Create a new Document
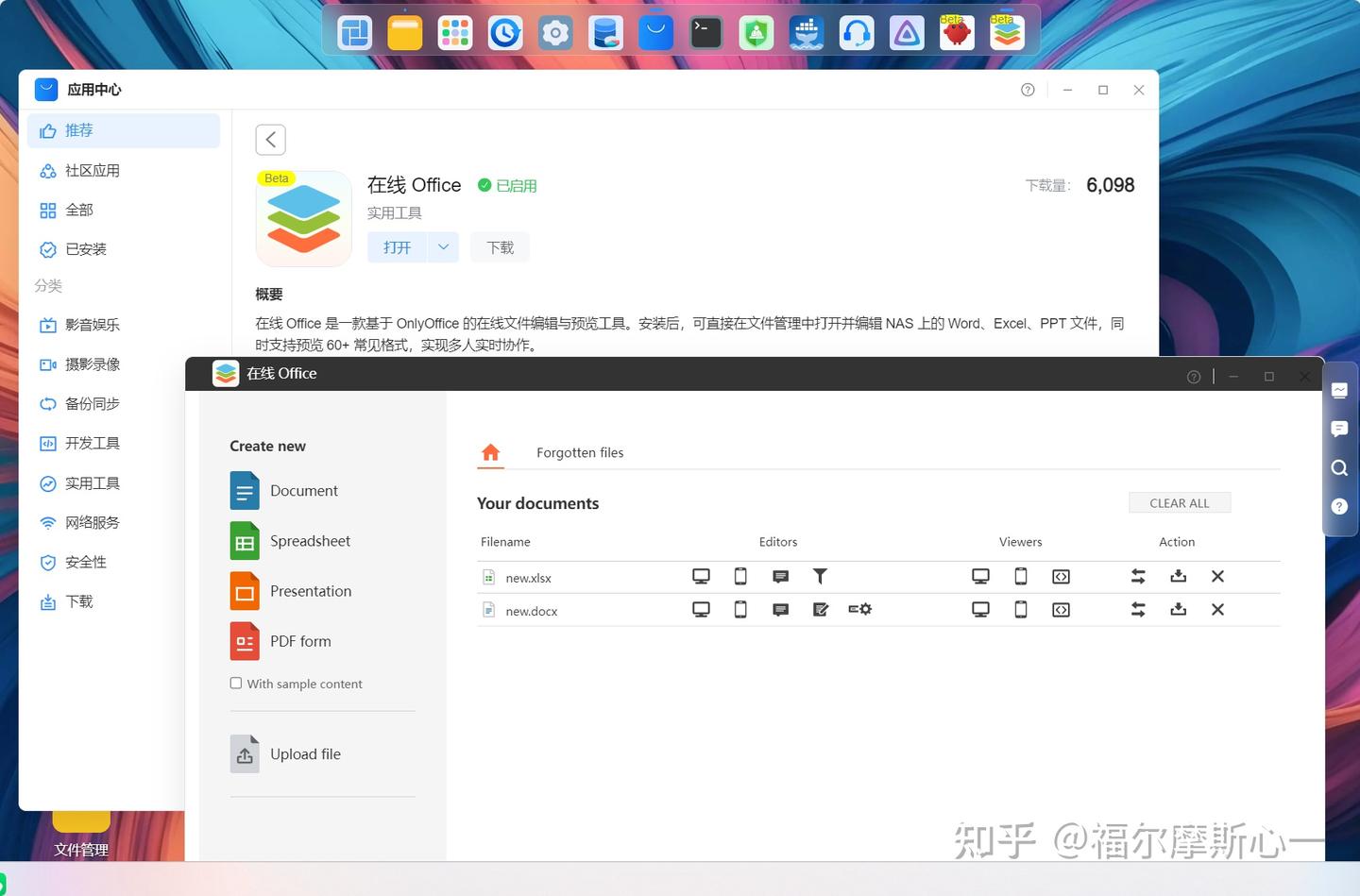Viewport: 1360px width, 896px height. click(x=283, y=491)
